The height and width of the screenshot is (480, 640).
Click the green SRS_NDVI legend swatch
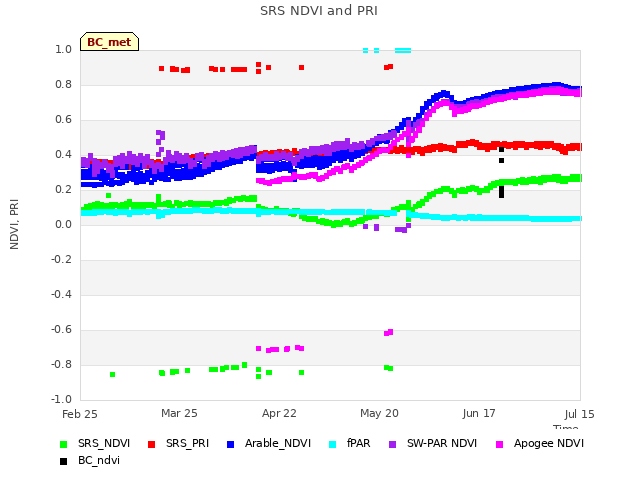pos(63,444)
